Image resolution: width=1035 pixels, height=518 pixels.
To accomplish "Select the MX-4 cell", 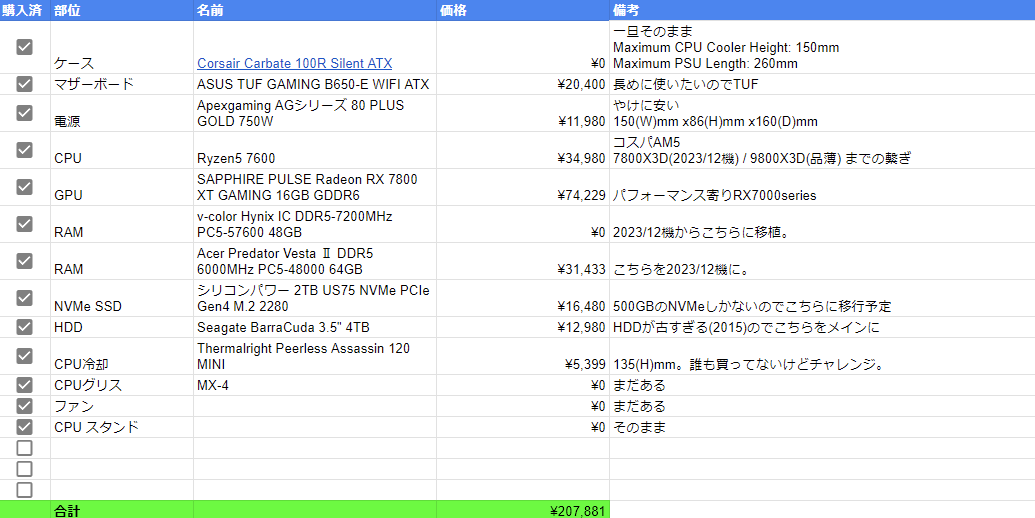I will [315, 385].
